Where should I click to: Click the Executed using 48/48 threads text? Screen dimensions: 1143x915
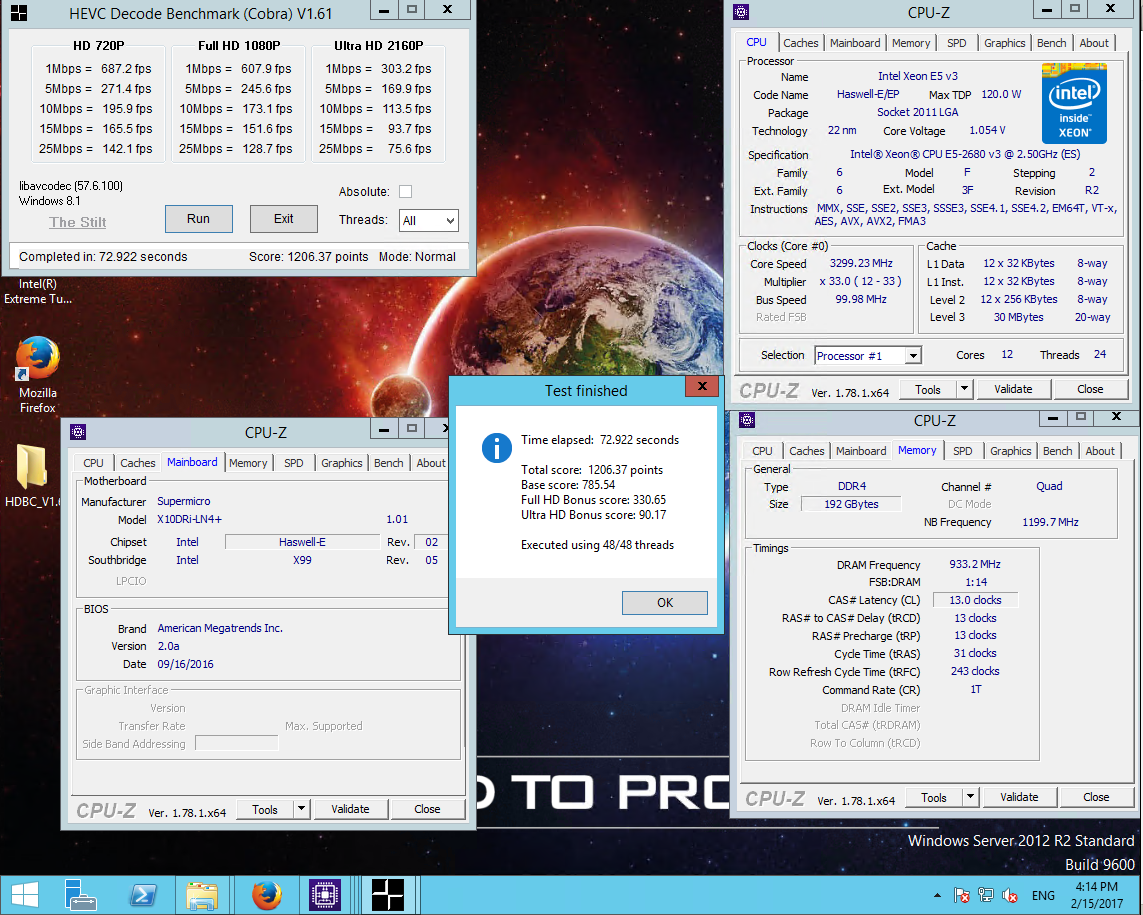pos(597,545)
